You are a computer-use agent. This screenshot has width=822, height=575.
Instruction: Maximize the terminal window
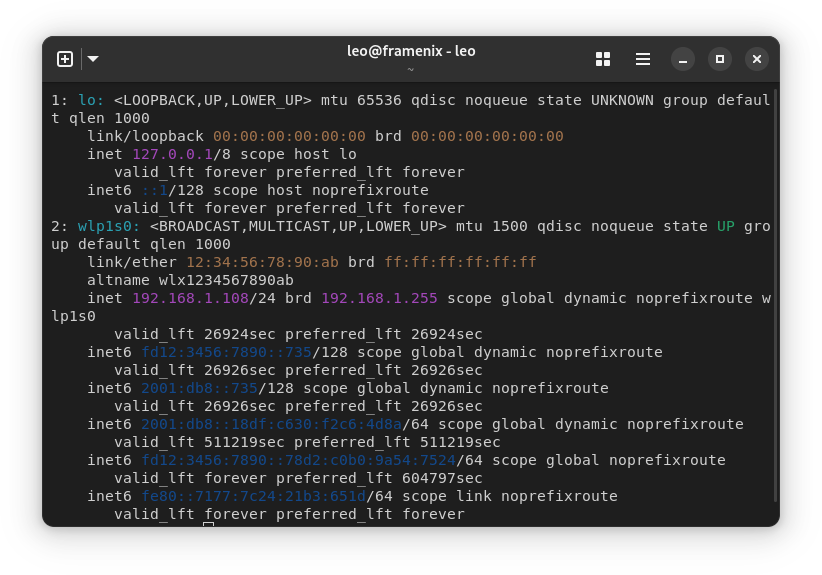coord(720,59)
